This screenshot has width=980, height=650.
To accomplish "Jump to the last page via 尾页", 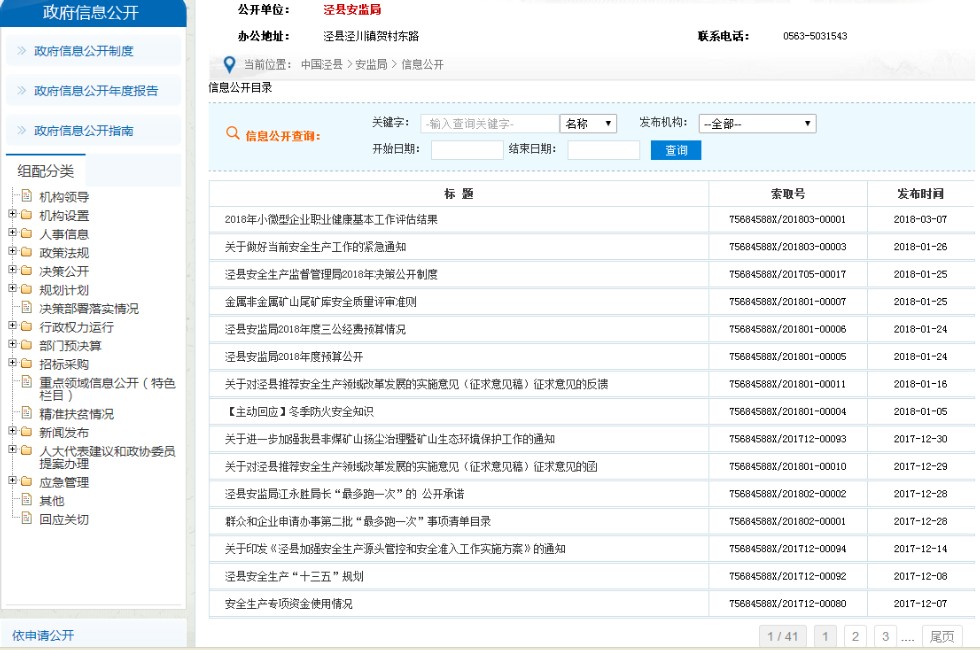I will tap(942, 636).
